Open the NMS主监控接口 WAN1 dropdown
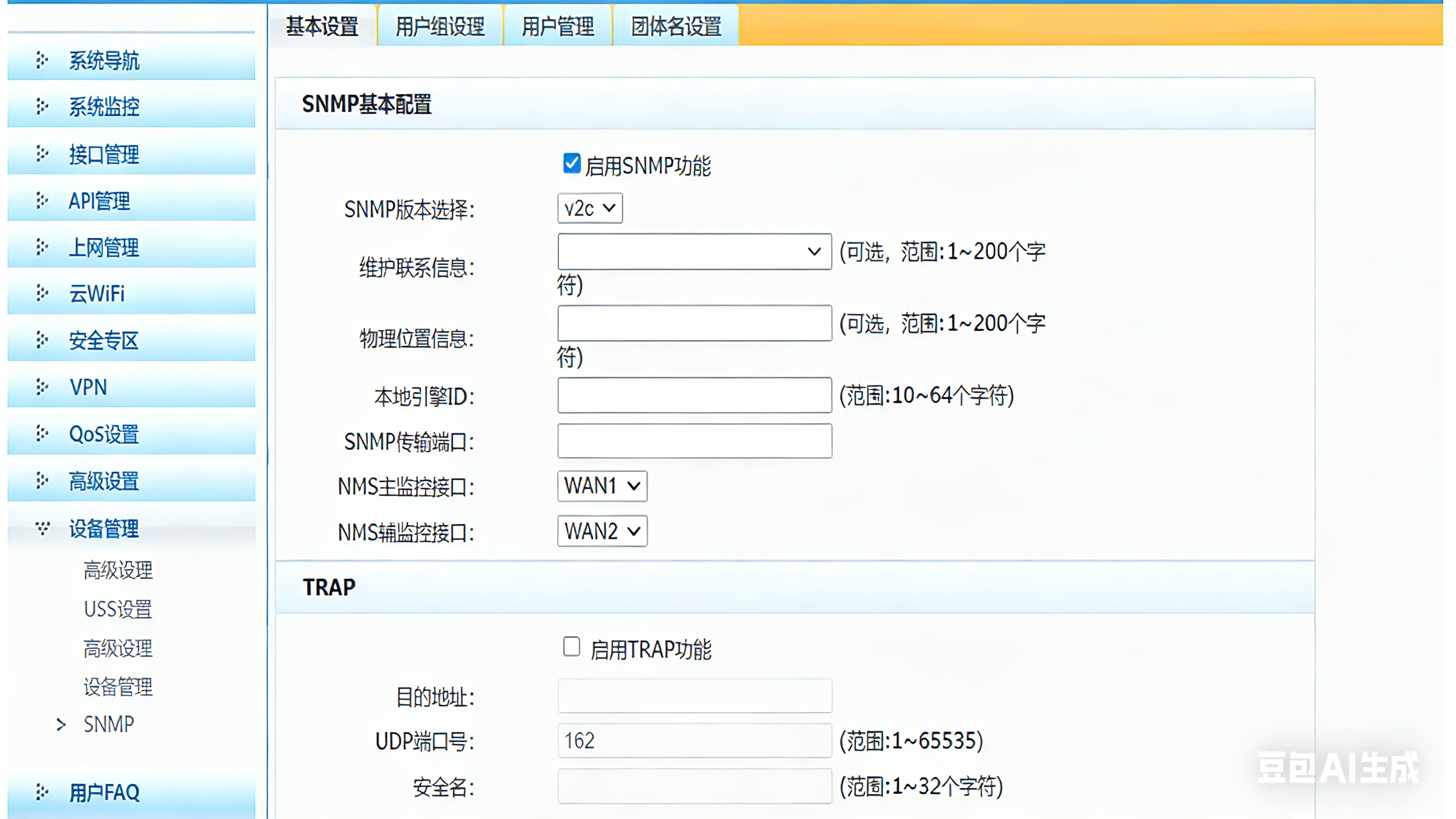1456x819 pixels. (602, 486)
